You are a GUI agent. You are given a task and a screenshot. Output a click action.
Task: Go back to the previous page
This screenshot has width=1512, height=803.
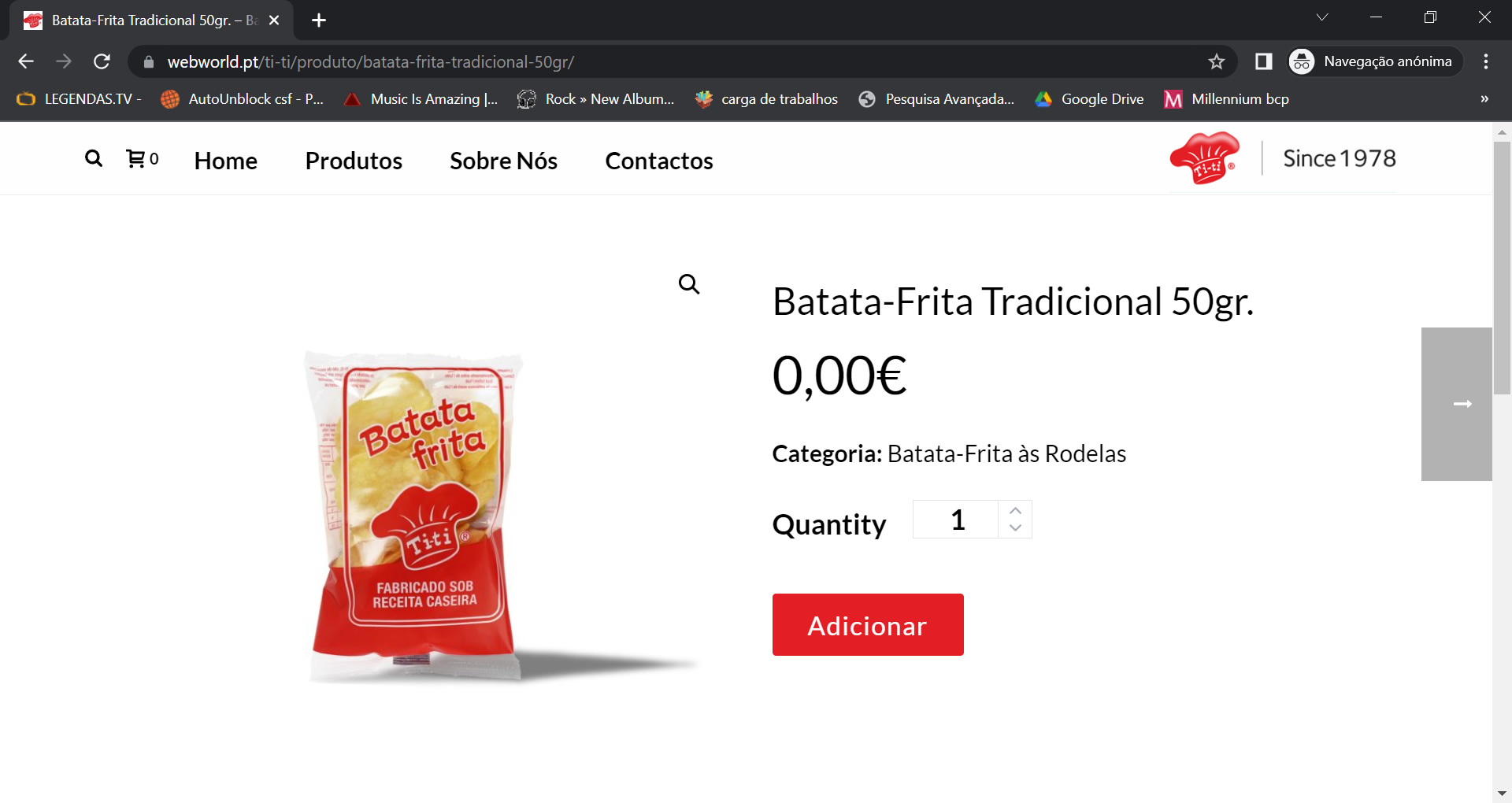(x=26, y=61)
